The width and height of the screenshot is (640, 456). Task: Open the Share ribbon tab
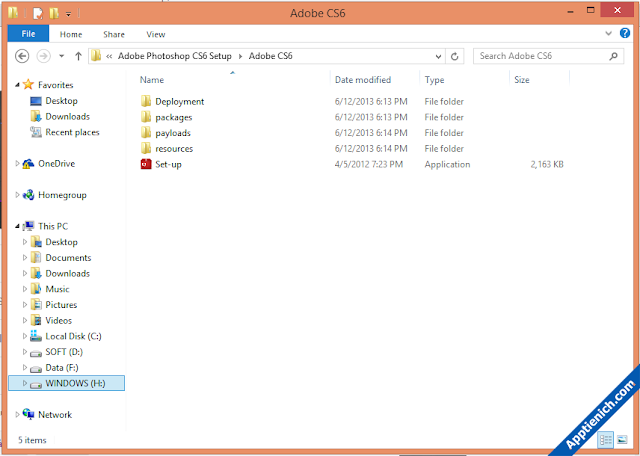[114, 34]
